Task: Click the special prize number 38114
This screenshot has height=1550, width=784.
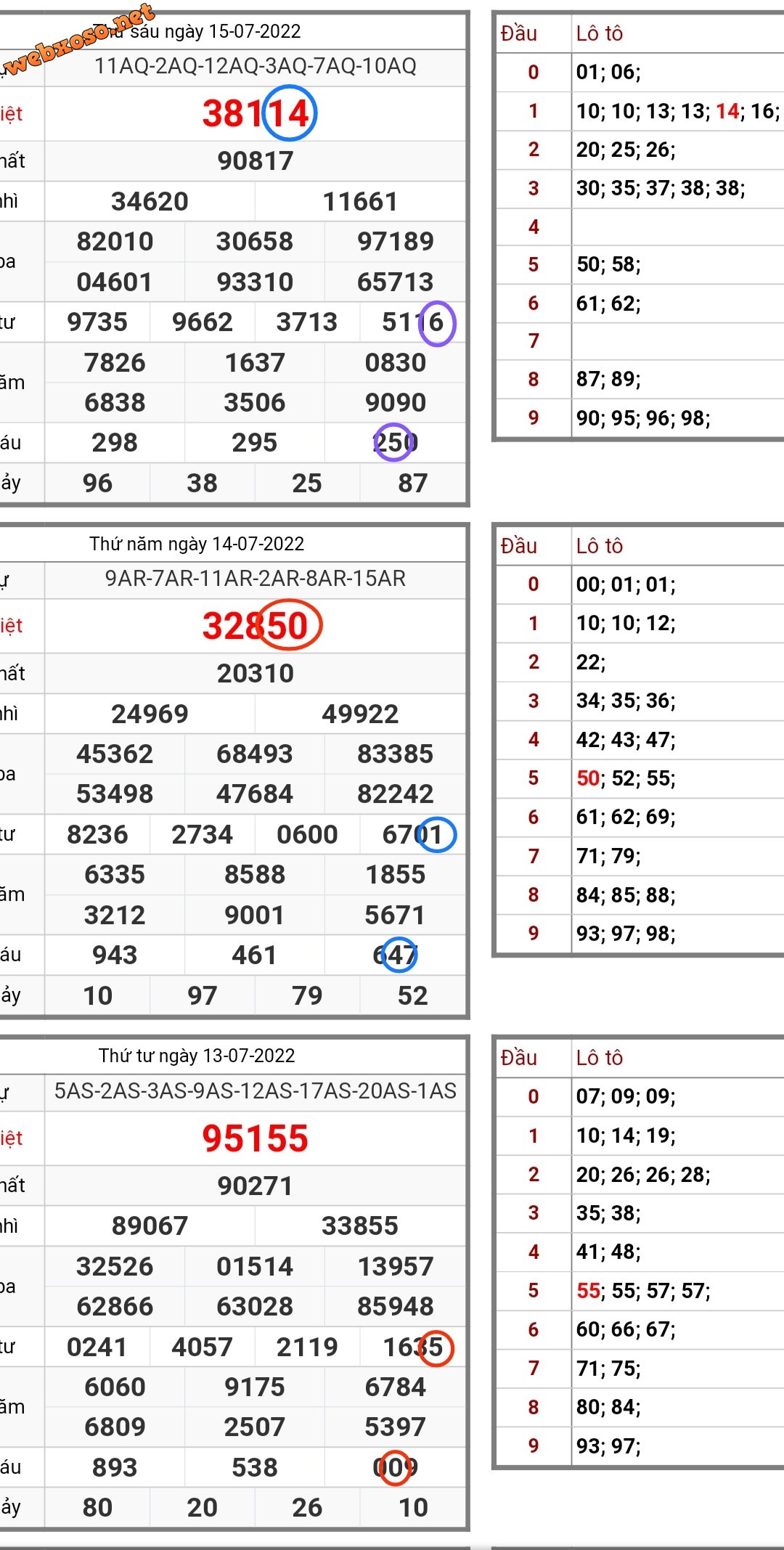Action: coord(256,114)
